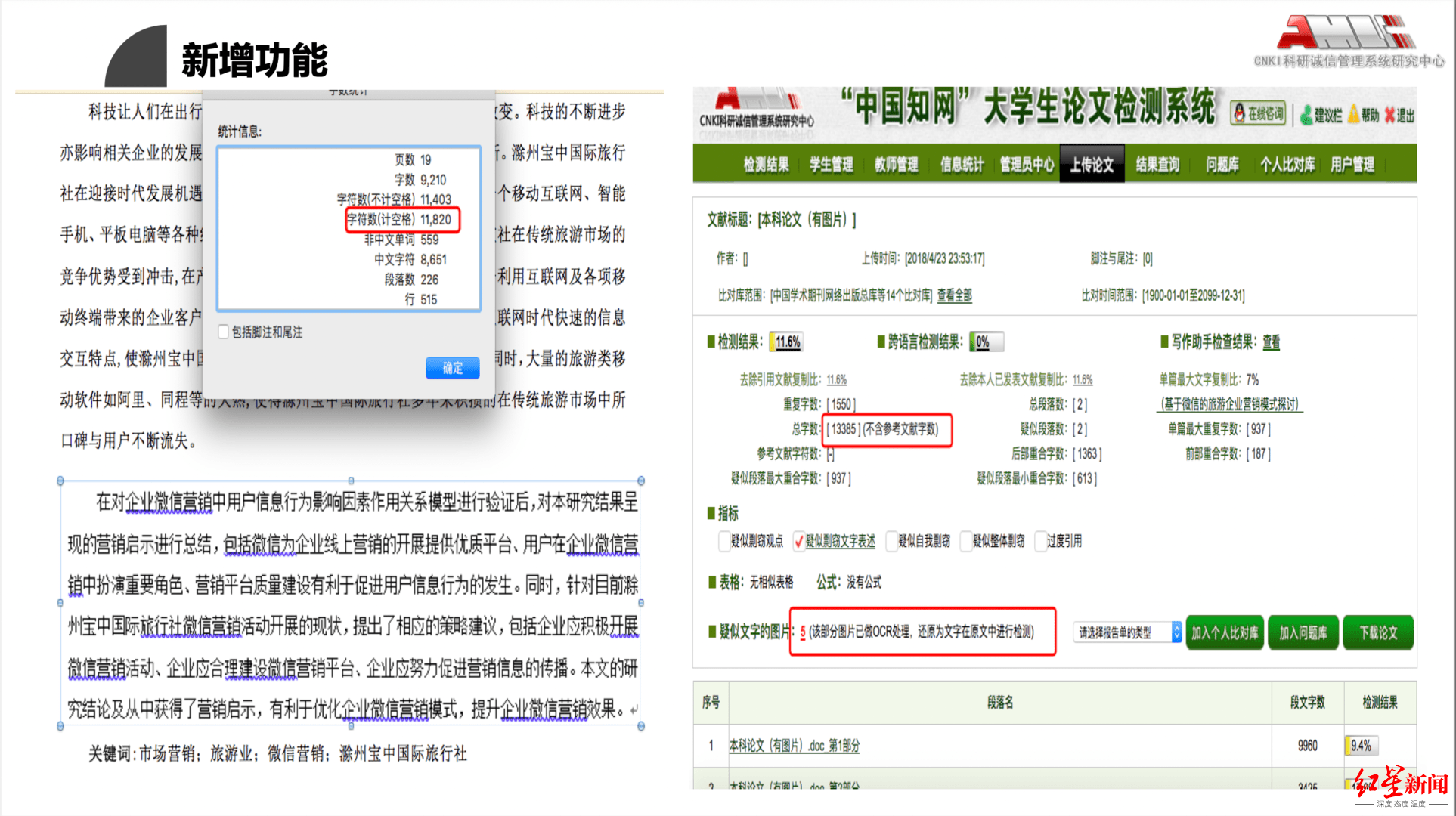1456x816 pixels.
Task: Open the 用户管理 tab
Action: (1352, 164)
